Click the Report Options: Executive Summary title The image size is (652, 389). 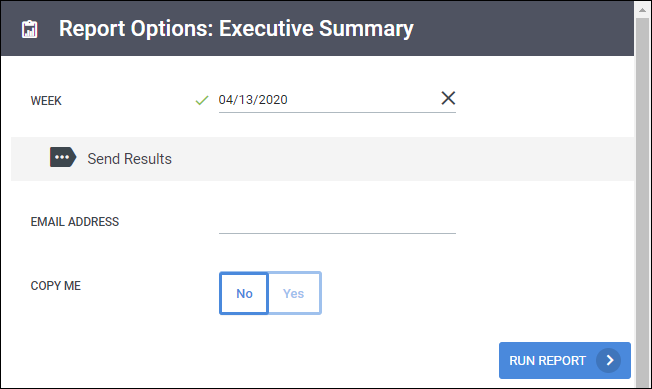pos(236,29)
